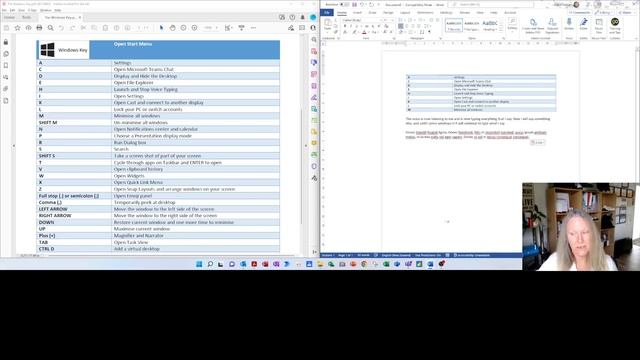The width and height of the screenshot is (640, 360).
Task: Print the PDF using the printer icon
Action: 39,28
